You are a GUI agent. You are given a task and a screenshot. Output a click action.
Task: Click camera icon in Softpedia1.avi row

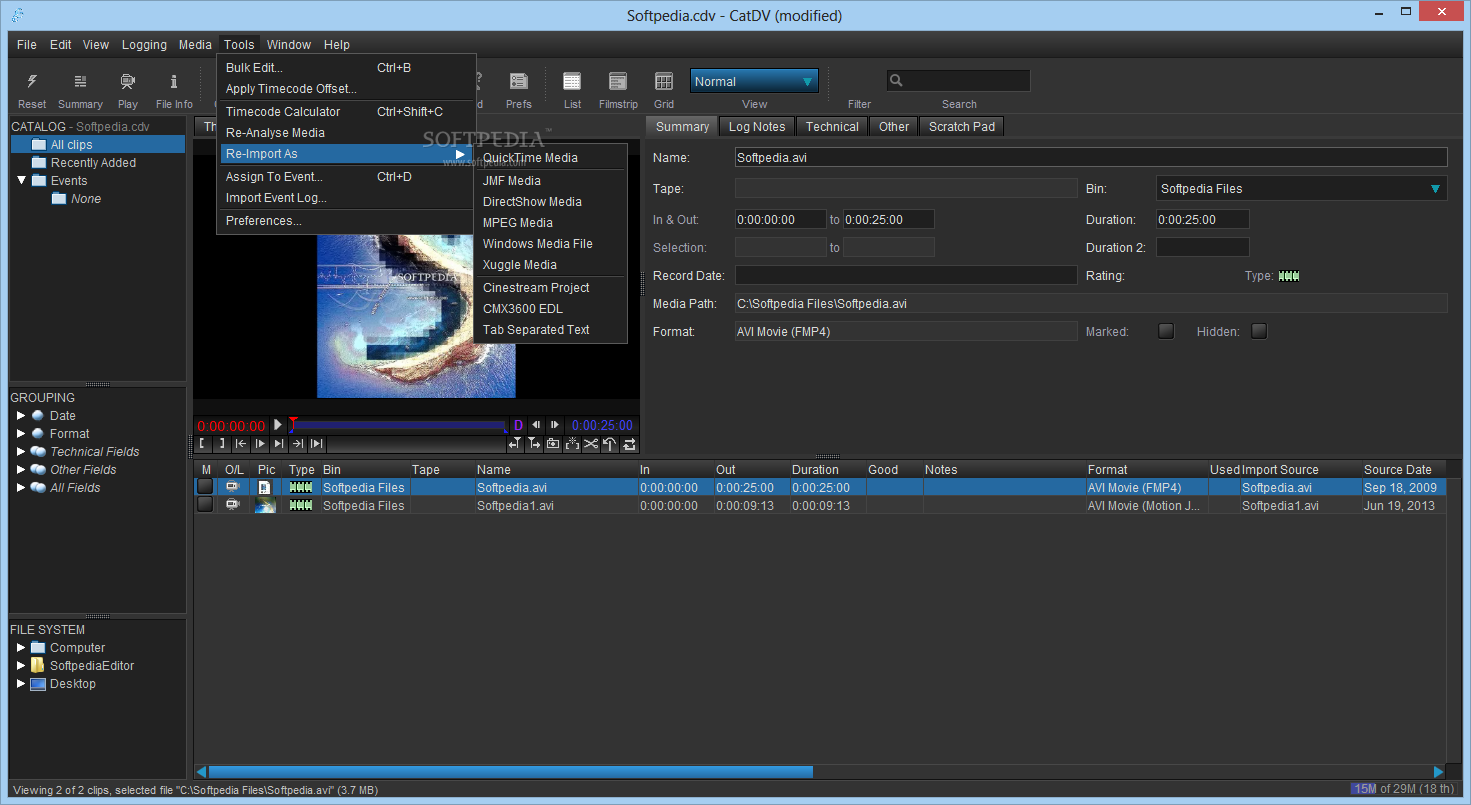tap(233, 506)
